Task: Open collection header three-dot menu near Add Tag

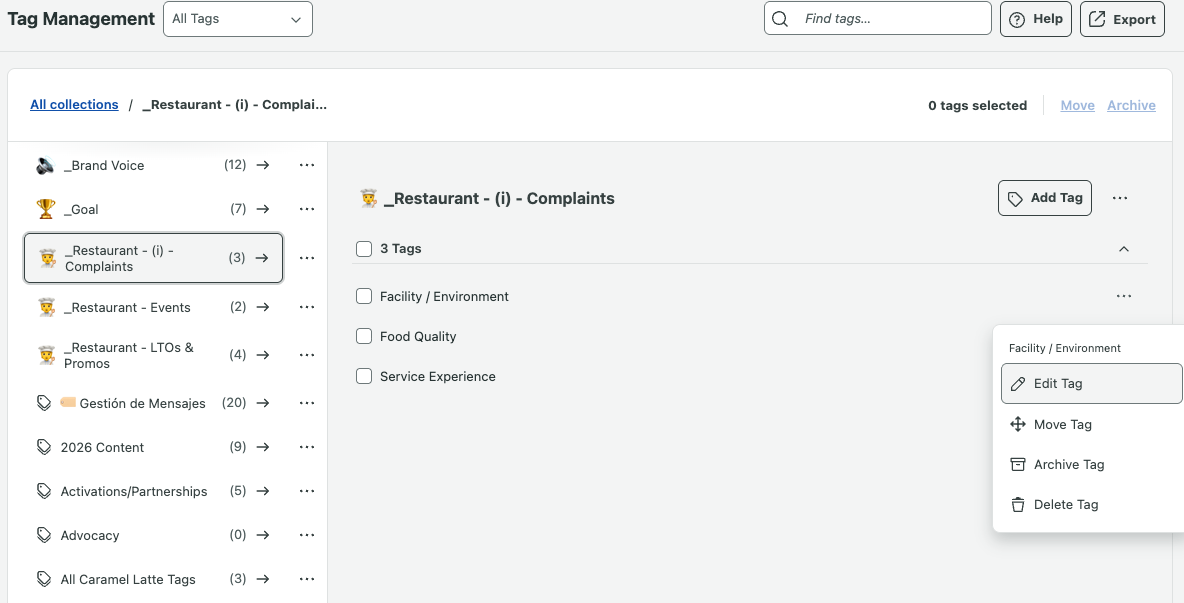Action: (1120, 198)
